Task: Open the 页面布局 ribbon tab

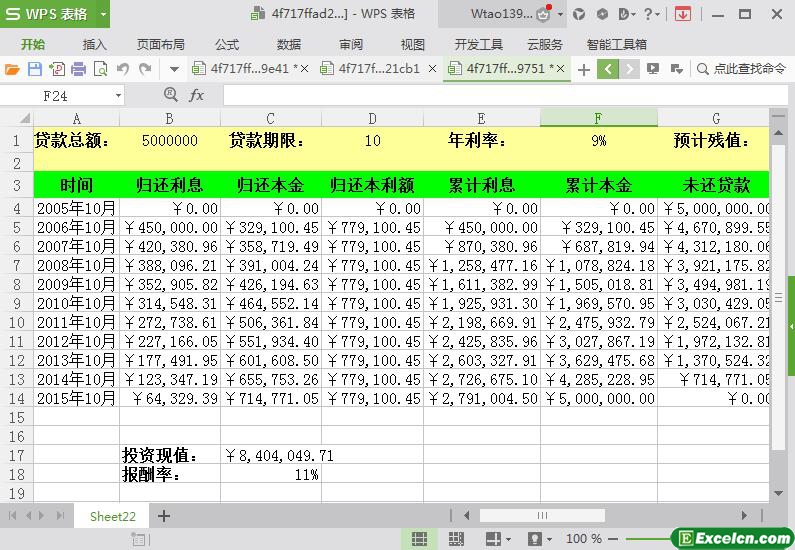Action: coord(160,45)
